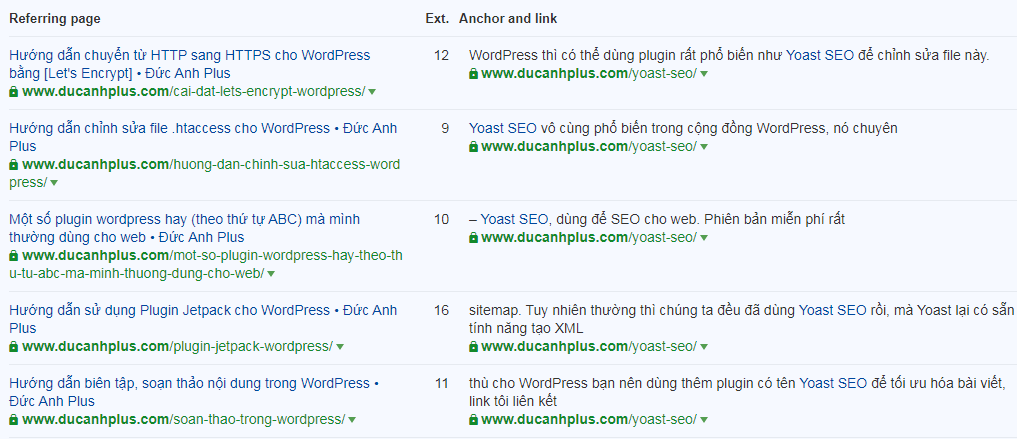Click Yoast SEO anchor in 'vô cùng phổ biến' text

pyautogui.click(x=503, y=128)
